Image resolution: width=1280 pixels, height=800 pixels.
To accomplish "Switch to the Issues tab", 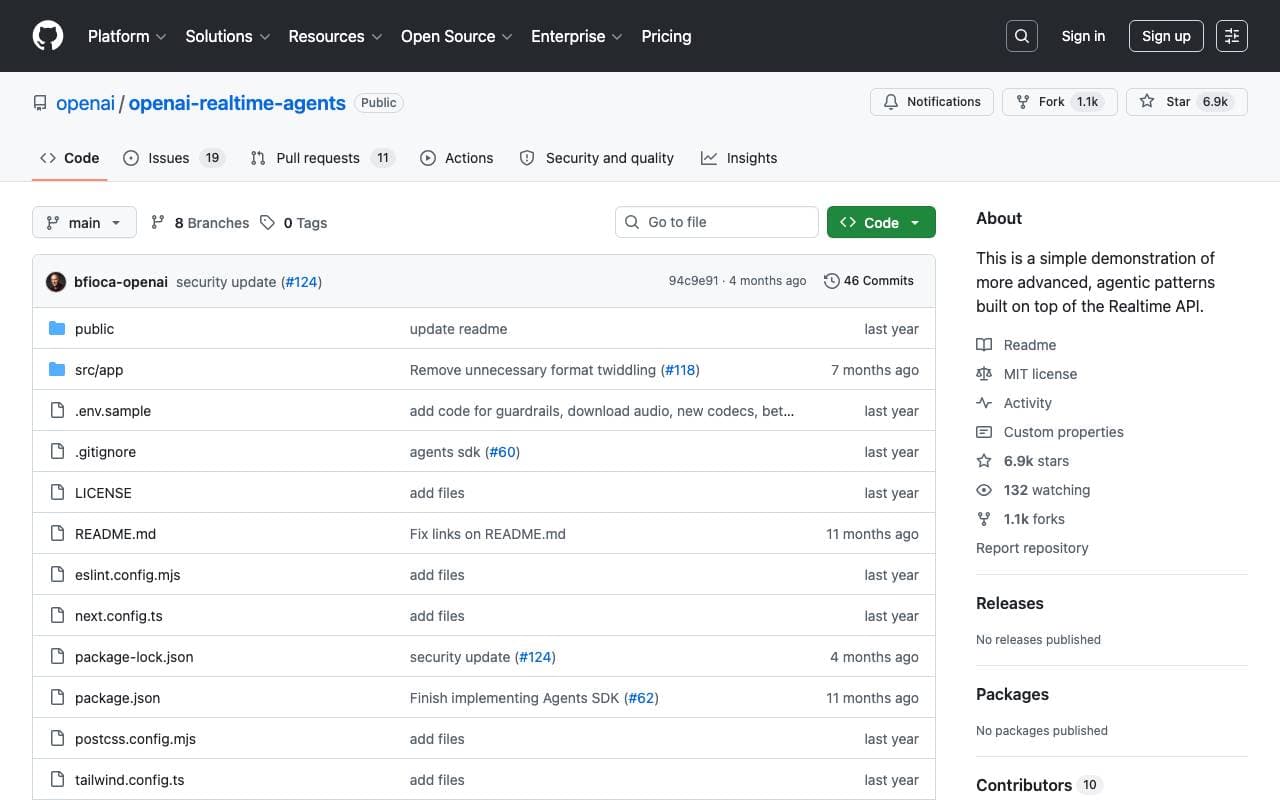I will (x=174, y=158).
